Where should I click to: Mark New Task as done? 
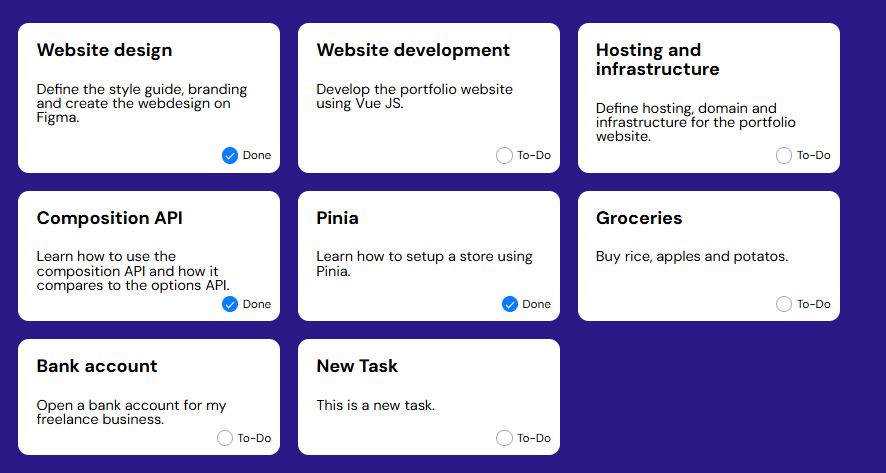[x=504, y=438]
